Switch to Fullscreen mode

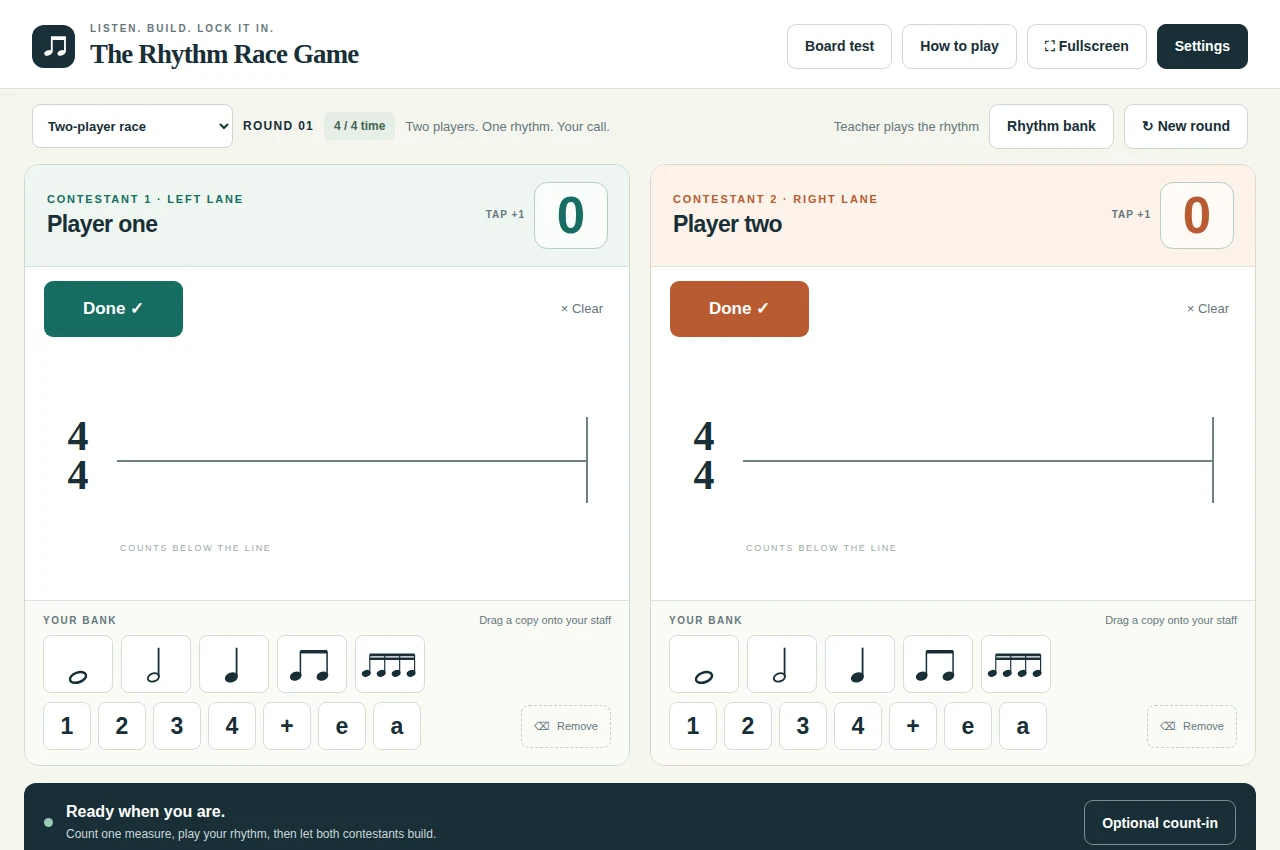pyautogui.click(x=1086, y=46)
